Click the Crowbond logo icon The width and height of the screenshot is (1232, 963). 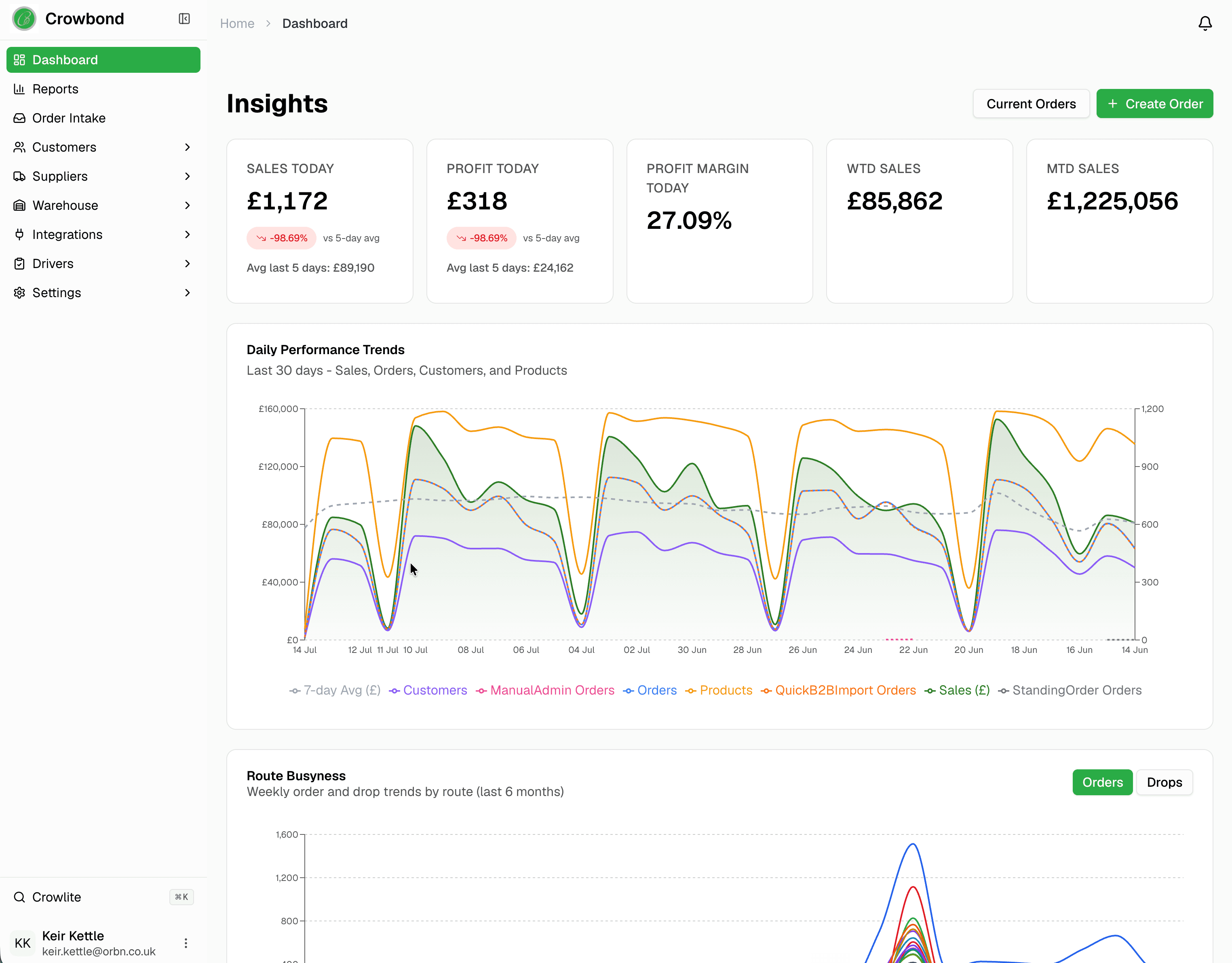24,19
